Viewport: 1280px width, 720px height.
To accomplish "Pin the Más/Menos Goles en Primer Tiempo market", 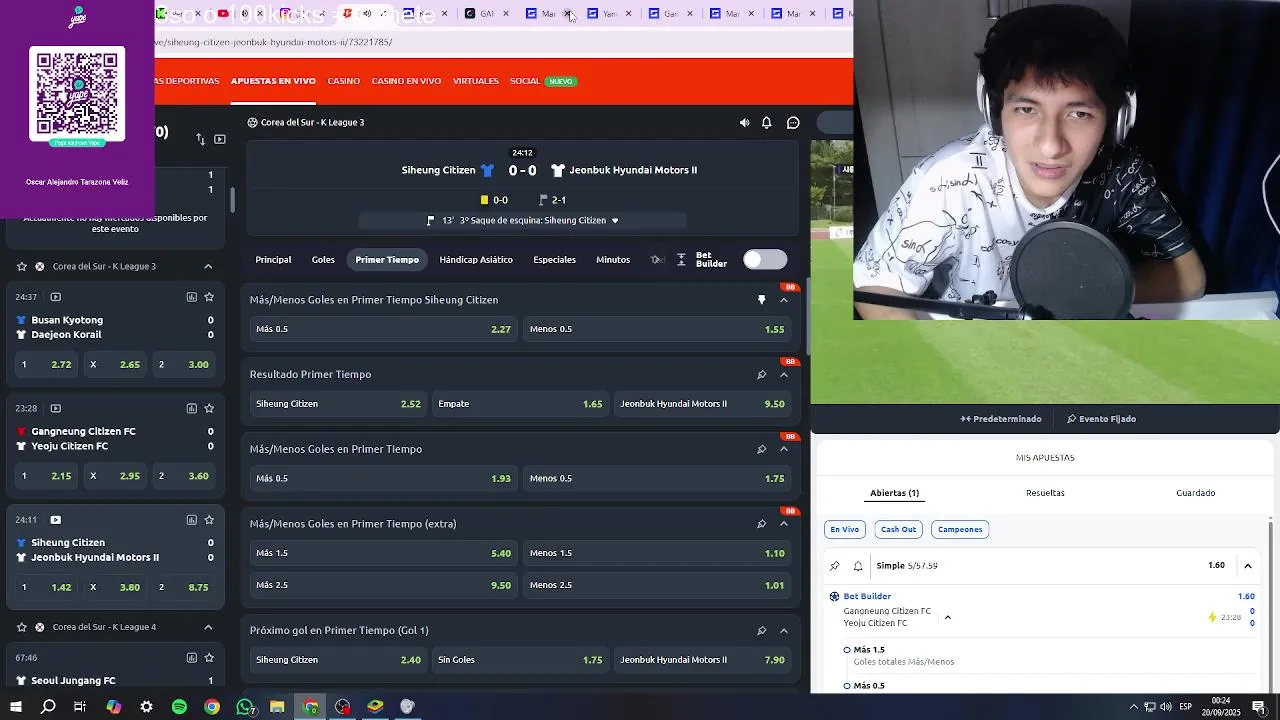I will pyautogui.click(x=761, y=449).
